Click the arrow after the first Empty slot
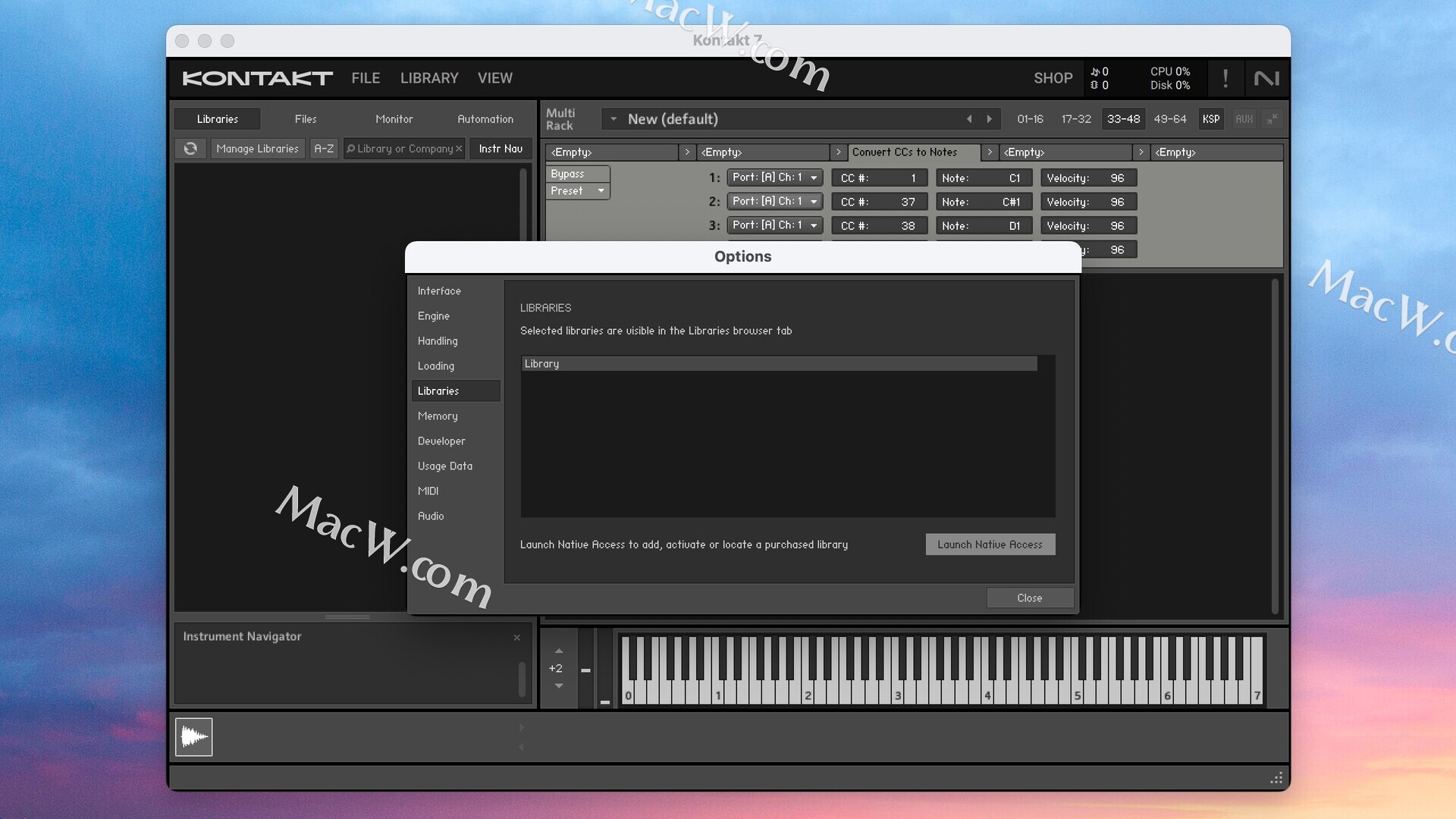The height and width of the screenshot is (819, 1456). click(x=687, y=152)
